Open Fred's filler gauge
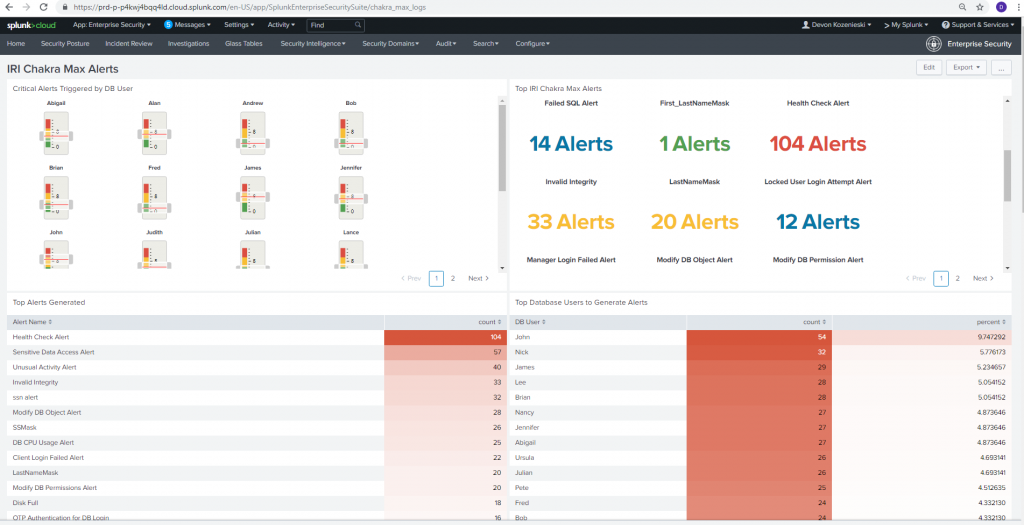Image resolution: width=1024 pixels, height=525 pixels. (154, 197)
